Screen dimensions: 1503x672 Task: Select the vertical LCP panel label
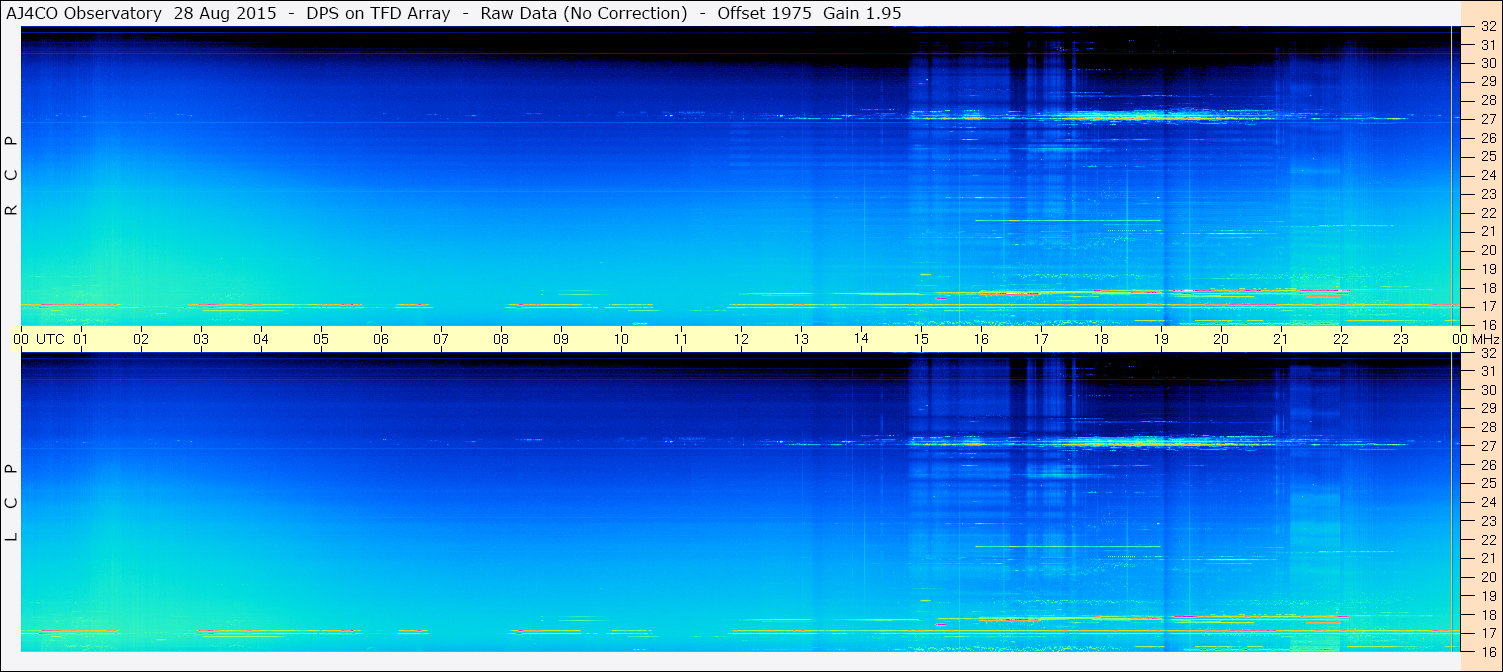(12, 502)
